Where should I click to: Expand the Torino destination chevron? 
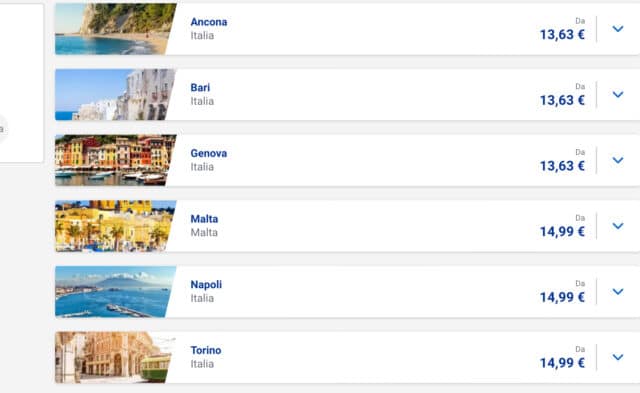pyautogui.click(x=618, y=357)
